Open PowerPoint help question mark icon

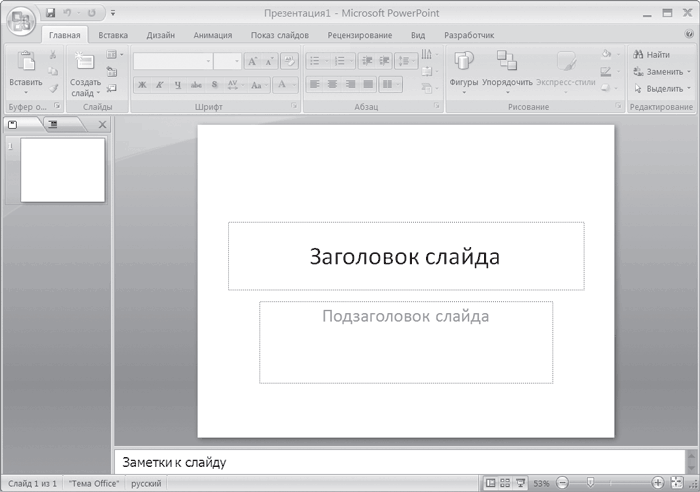689,34
